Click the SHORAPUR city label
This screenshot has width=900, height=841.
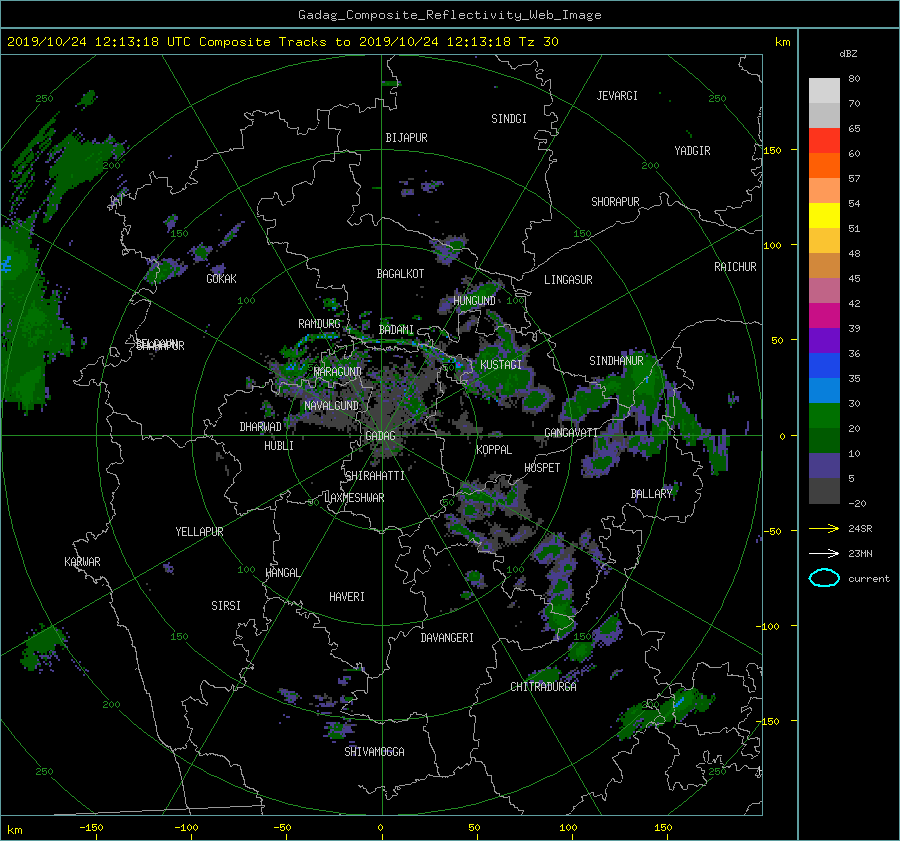[x=615, y=202]
